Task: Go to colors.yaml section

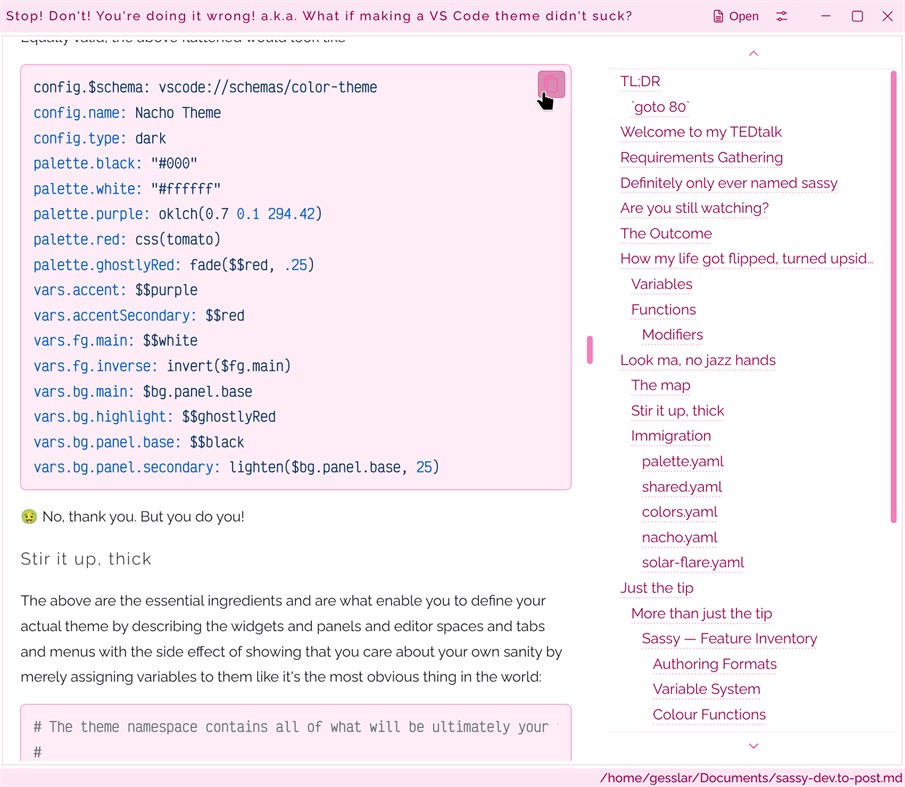Action: [x=679, y=512]
